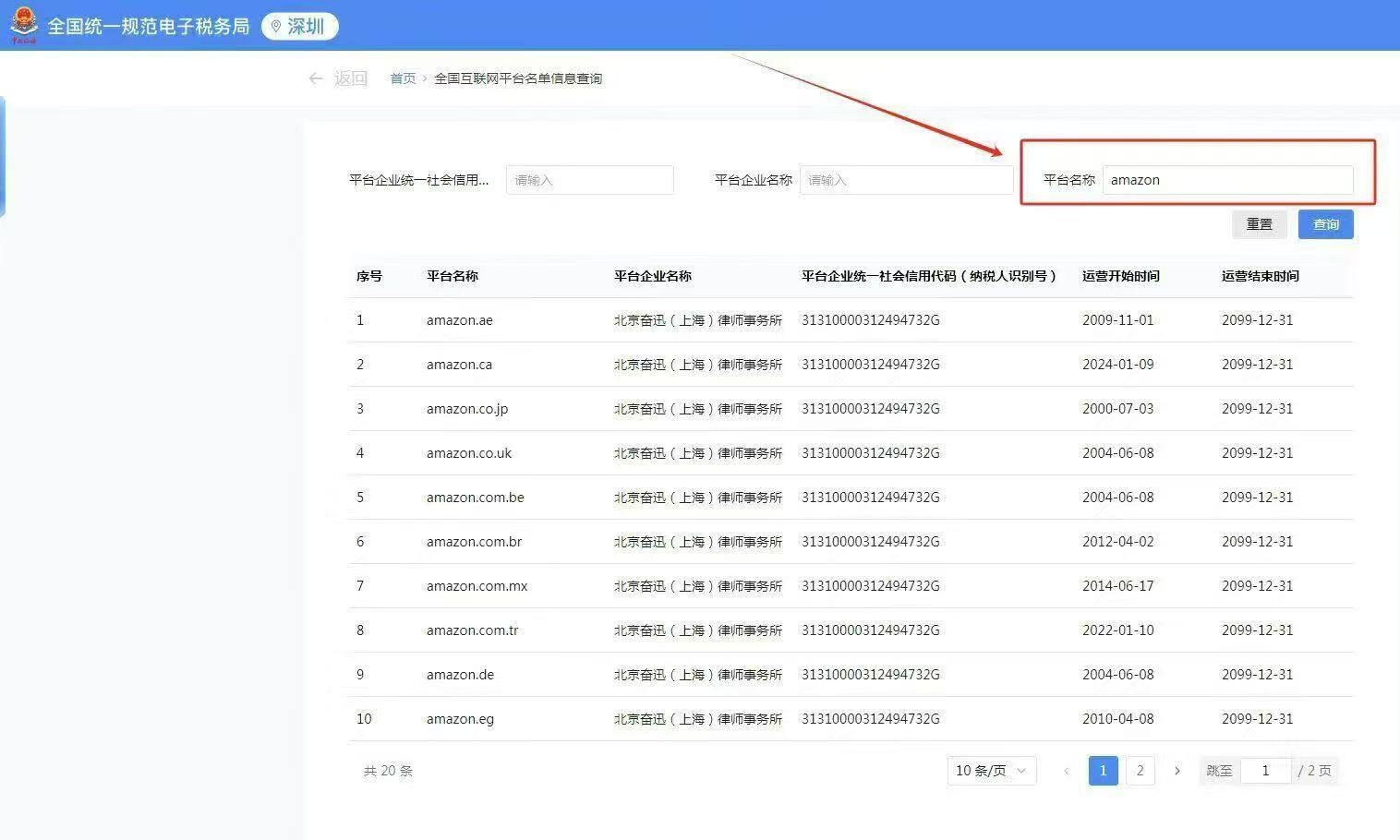
Task: Click the 平台名称 table column header
Action: click(x=453, y=276)
